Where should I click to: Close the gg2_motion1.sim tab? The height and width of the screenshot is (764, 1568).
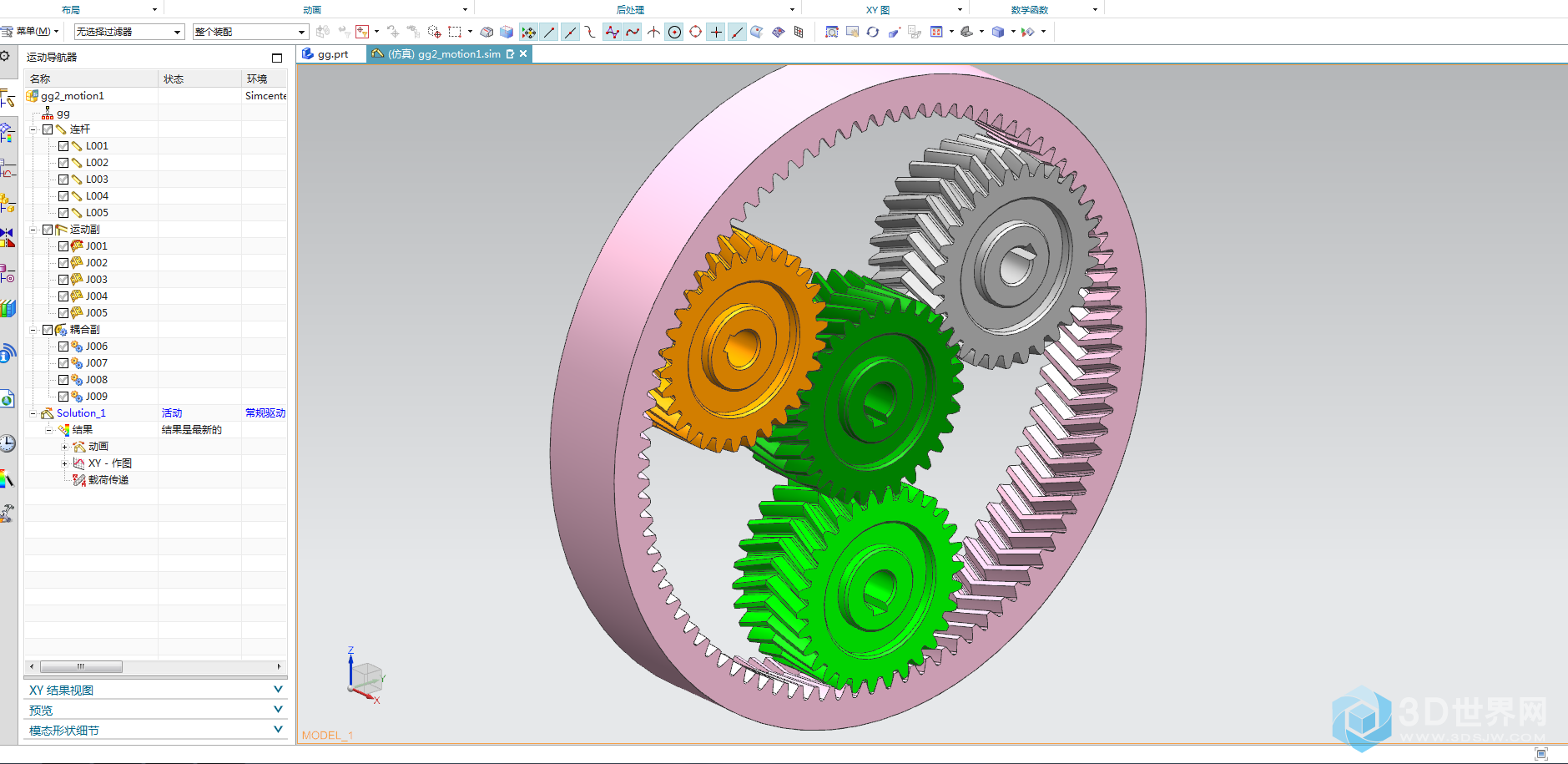523,53
